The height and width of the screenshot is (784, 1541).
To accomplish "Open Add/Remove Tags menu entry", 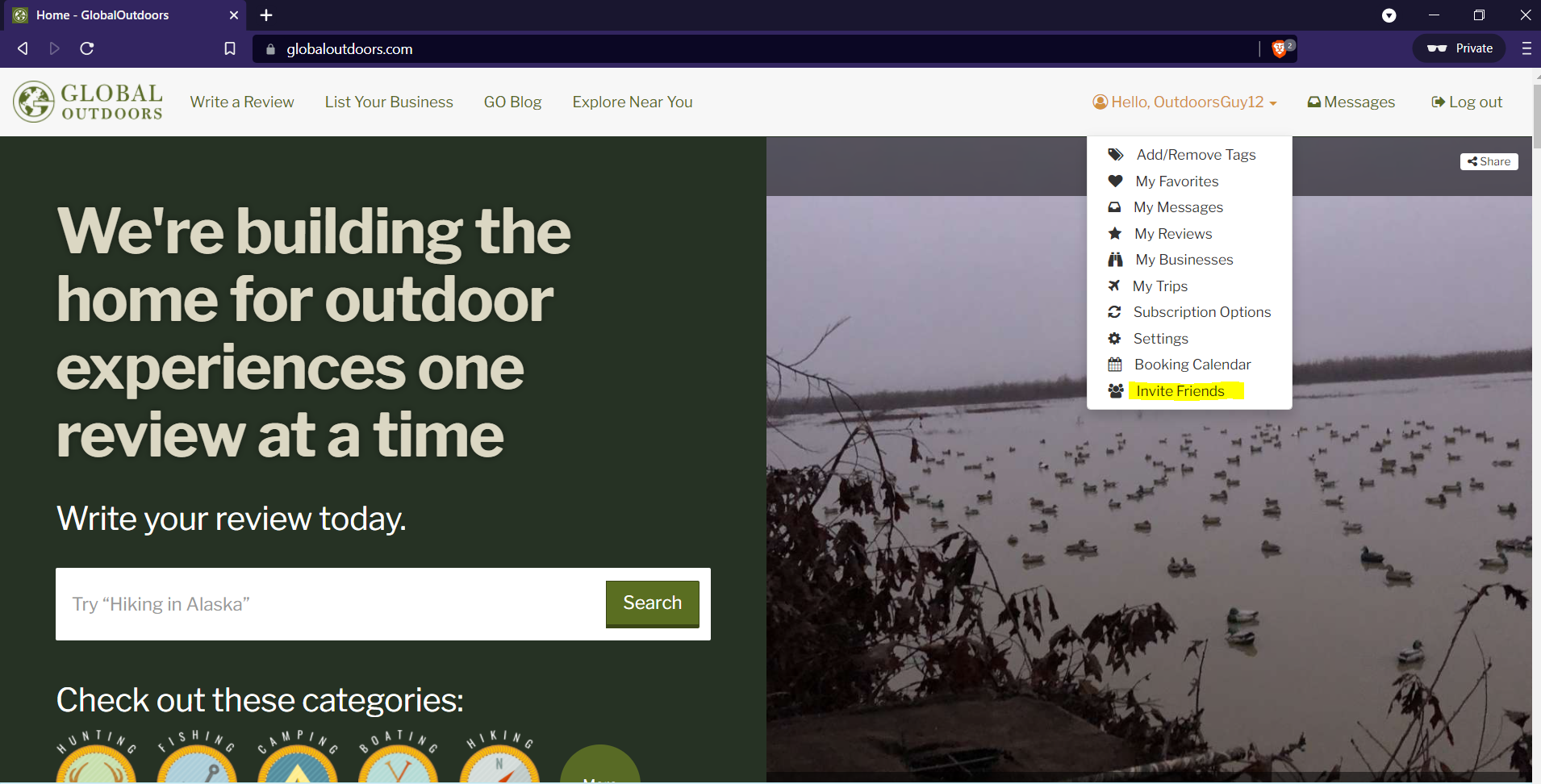I will (x=1196, y=155).
